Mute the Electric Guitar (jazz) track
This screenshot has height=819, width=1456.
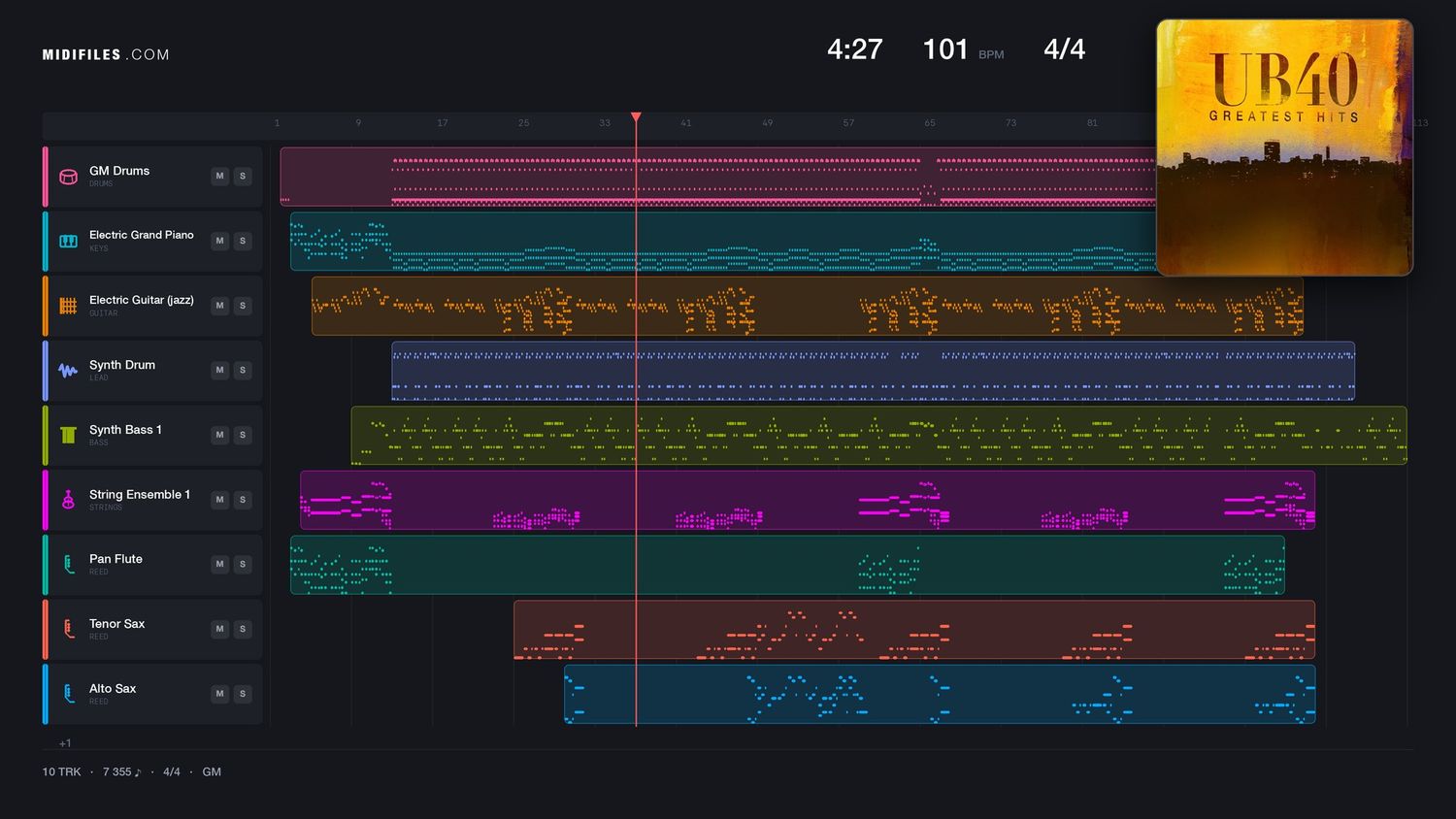coord(220,306)
